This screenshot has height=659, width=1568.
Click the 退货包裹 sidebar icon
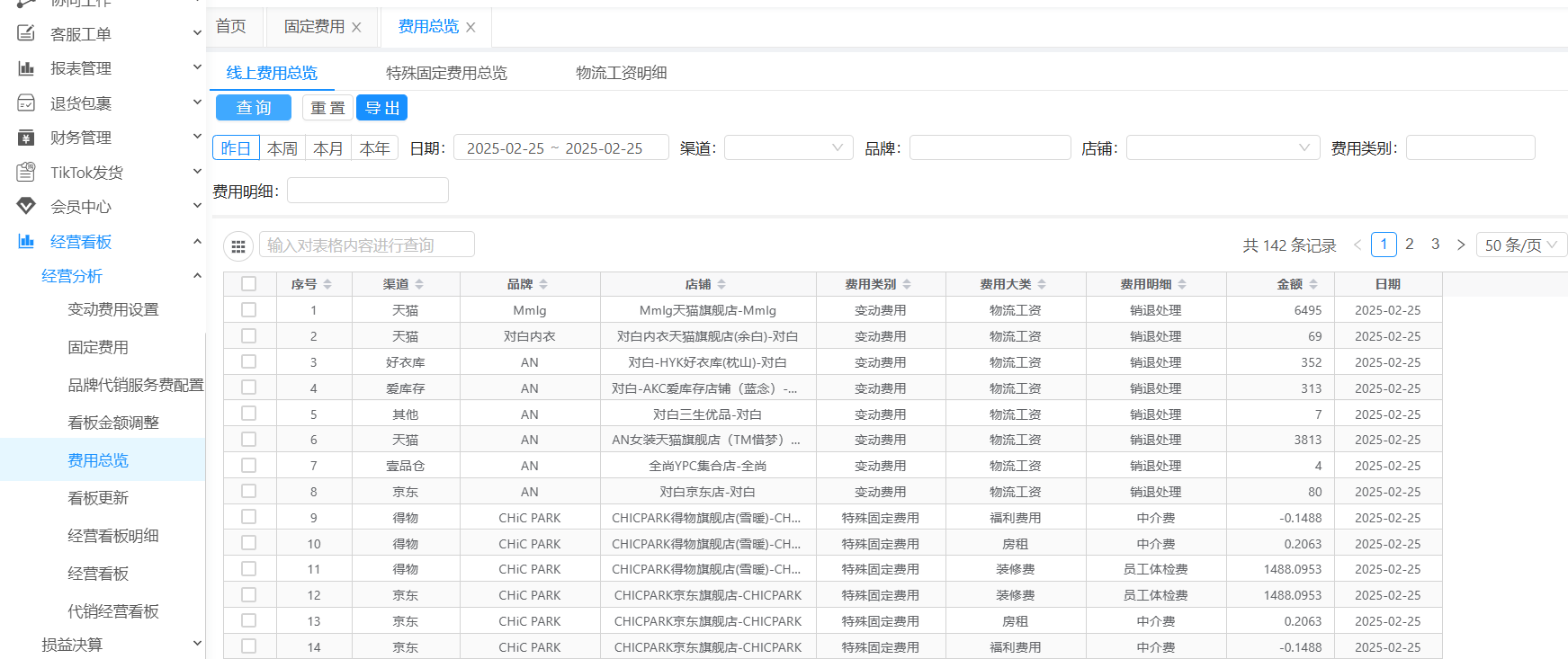(26, 103)
